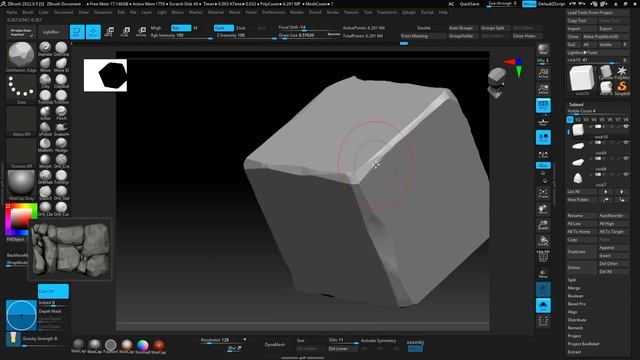
Task: Open the Alpha menu
Action: 11,12
